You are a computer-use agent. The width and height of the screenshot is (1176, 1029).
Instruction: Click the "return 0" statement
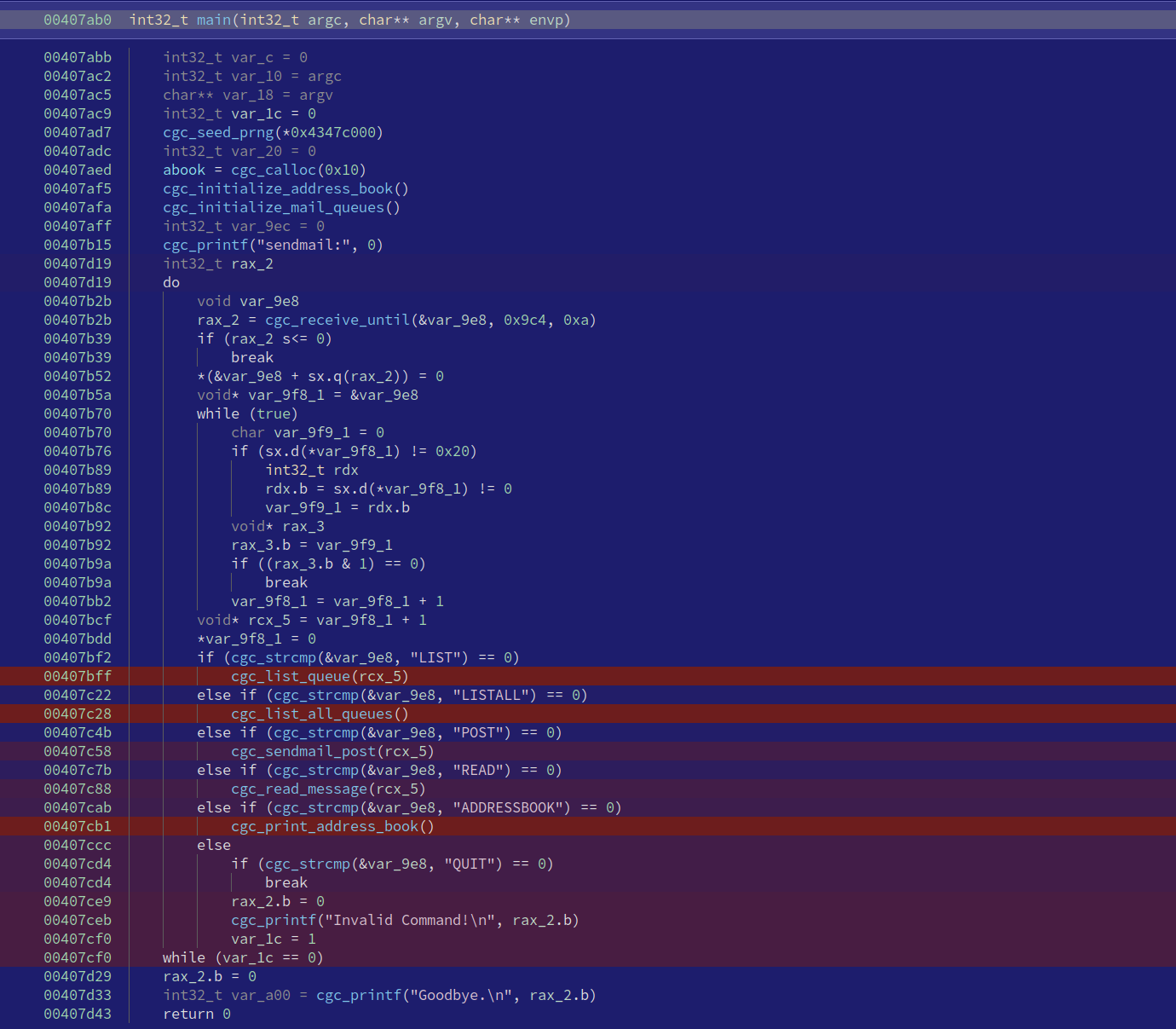pos(197,1014)
